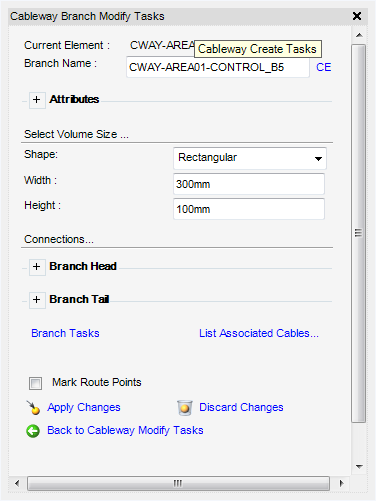
Task: Click the horizontal scrollbar thumb
Action: [178, 483]
